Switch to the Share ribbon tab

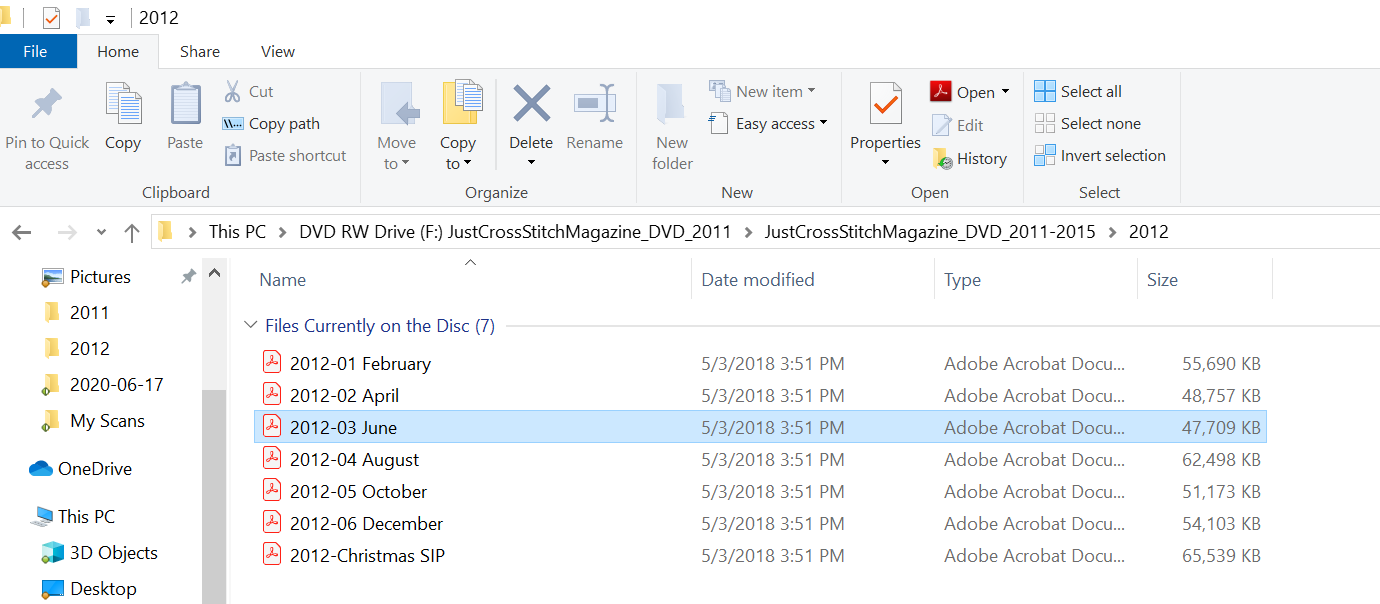click(200, 52)
